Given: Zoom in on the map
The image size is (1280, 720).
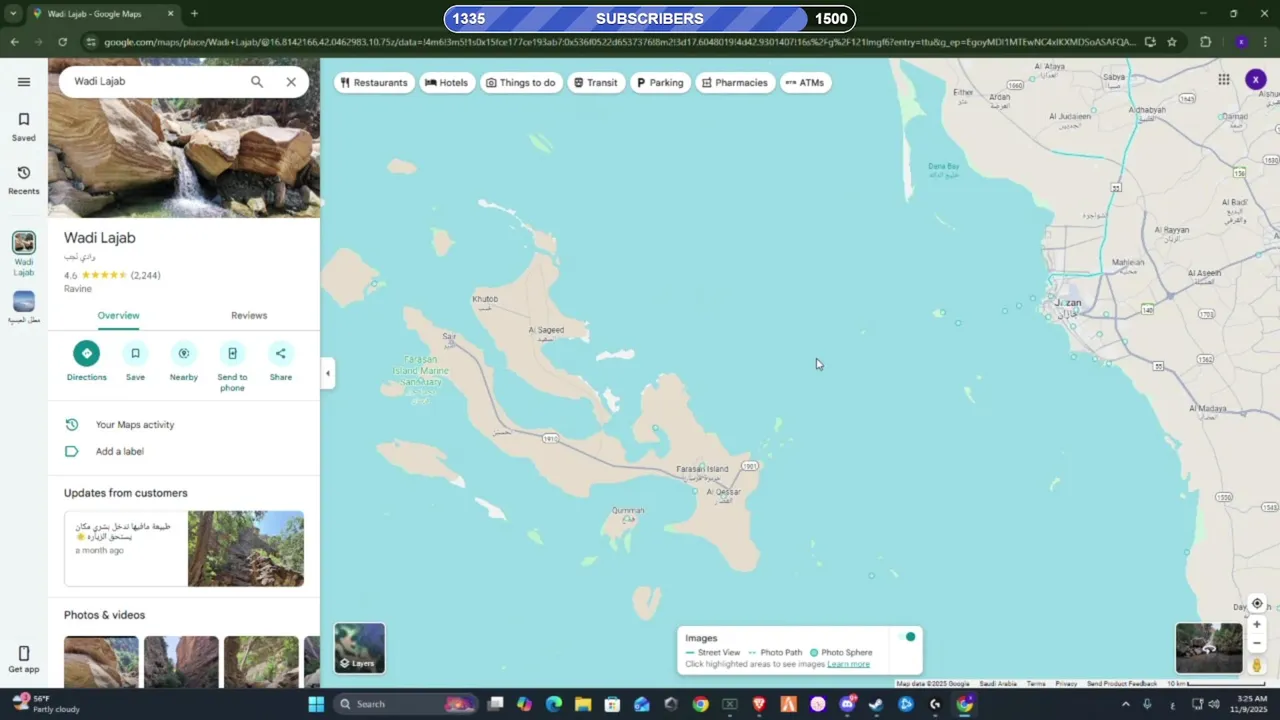Looking at the screenshot, I should pos(1257,625).
